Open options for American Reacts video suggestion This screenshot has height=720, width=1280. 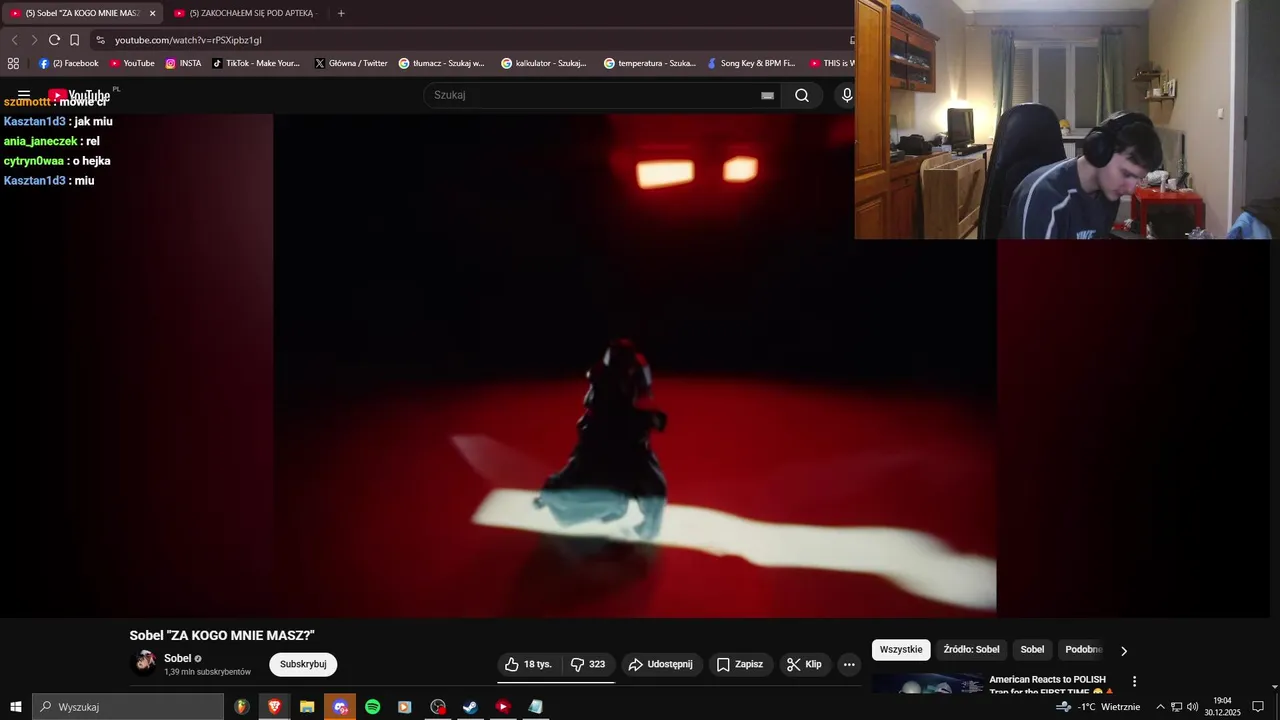(1134, 681)
